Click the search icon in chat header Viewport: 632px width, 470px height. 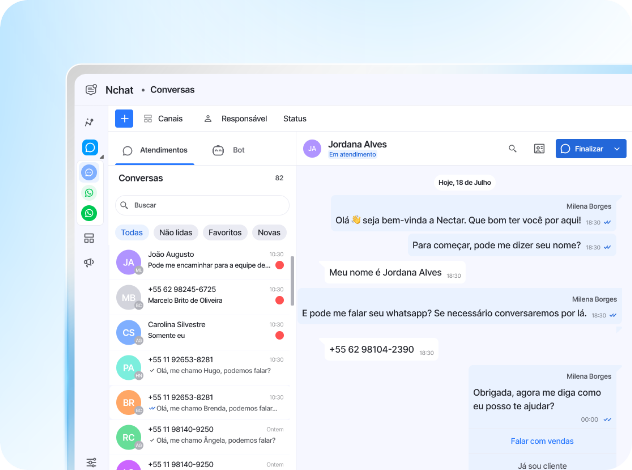[x=513, y=148]
